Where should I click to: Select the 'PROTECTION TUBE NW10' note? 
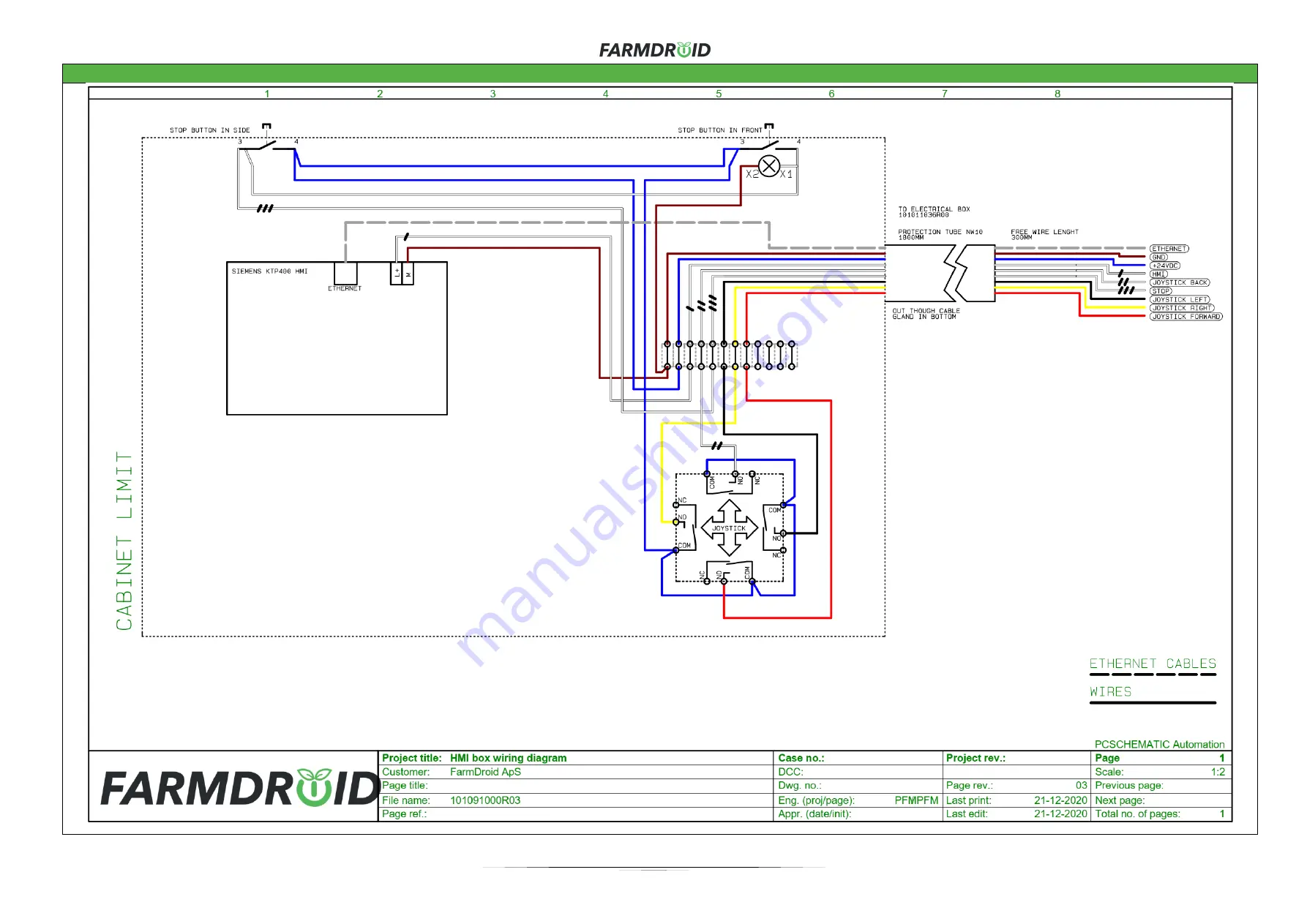coord(940,234)
